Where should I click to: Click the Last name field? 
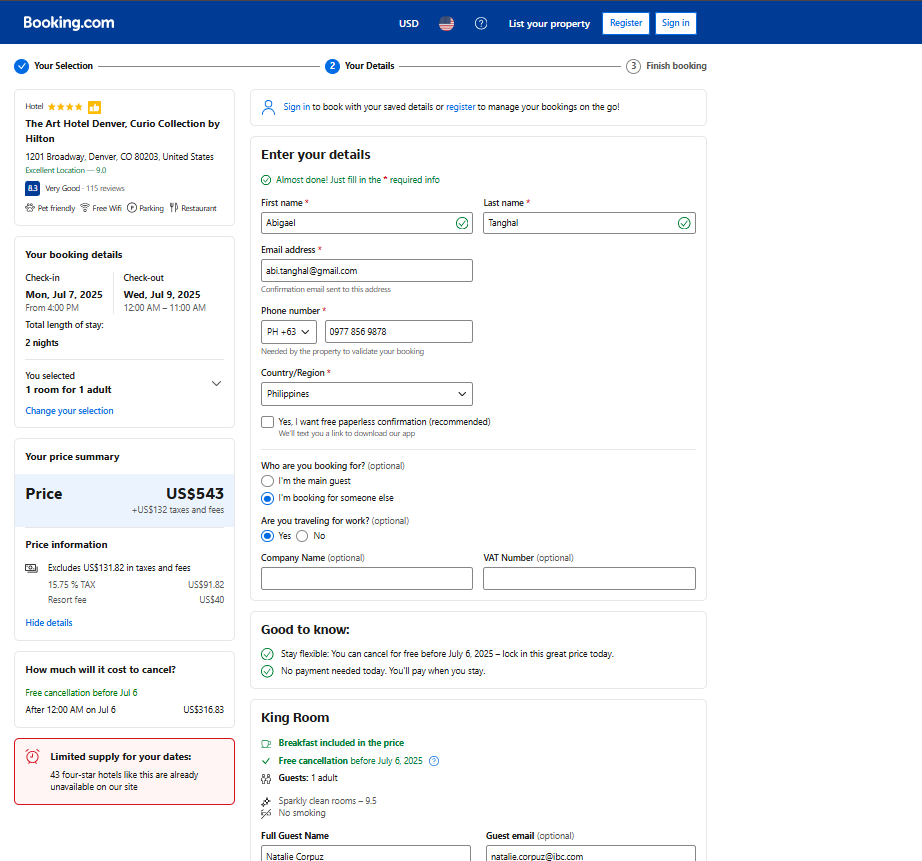pos(589,223)
